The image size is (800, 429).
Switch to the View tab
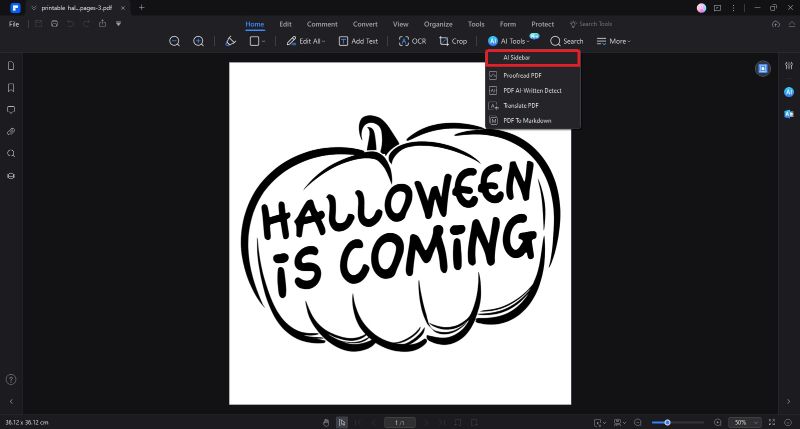tap(401, 24)
